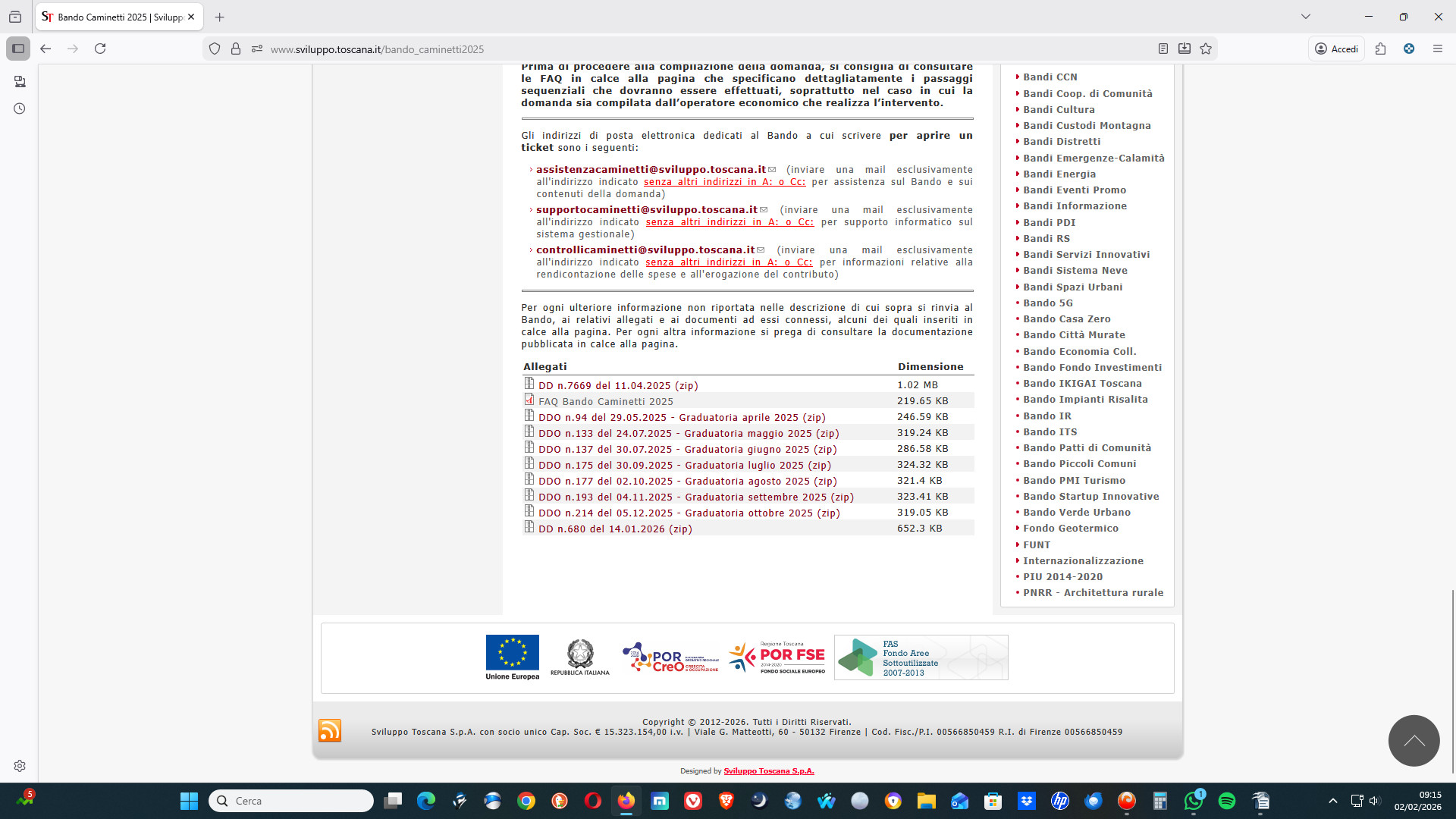Click the site security padlock icon

[236, 49]
